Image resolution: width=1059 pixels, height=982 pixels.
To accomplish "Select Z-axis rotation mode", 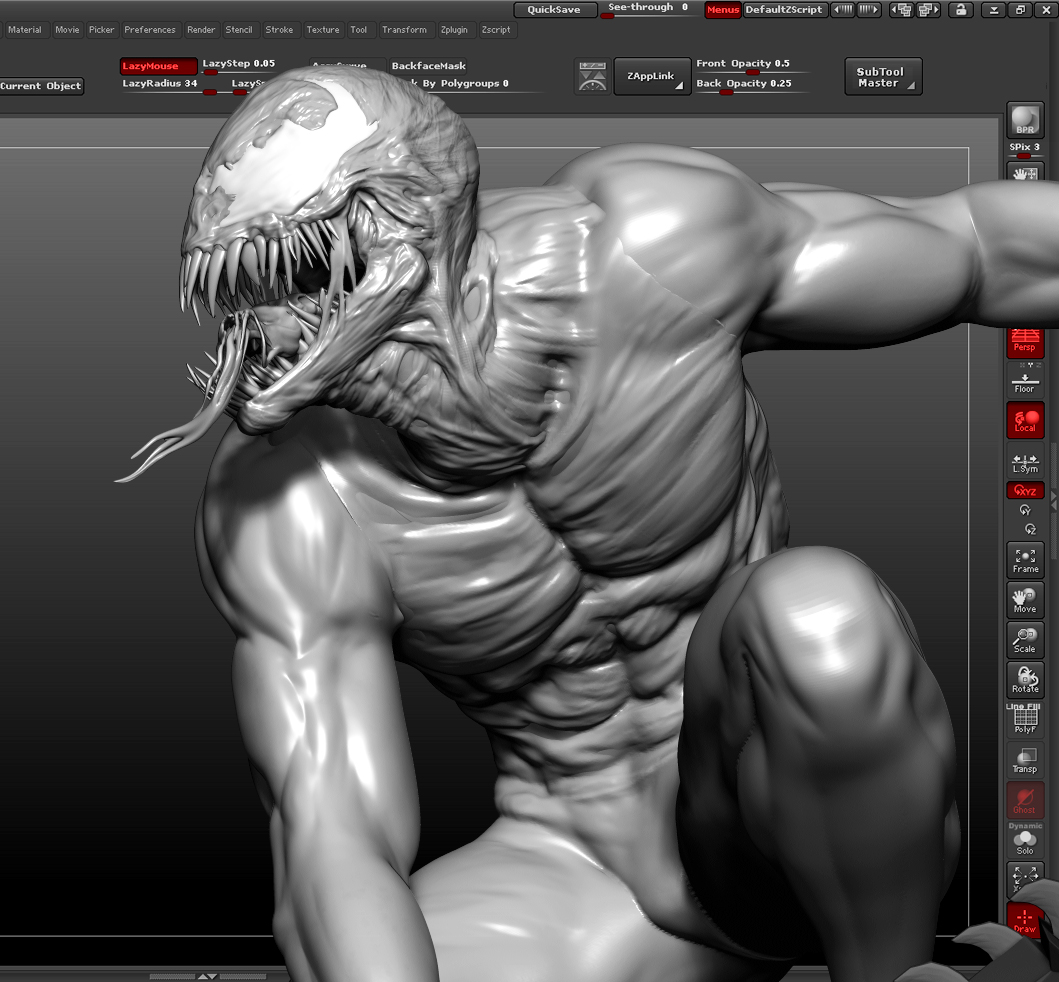I will pos(1029,529).
